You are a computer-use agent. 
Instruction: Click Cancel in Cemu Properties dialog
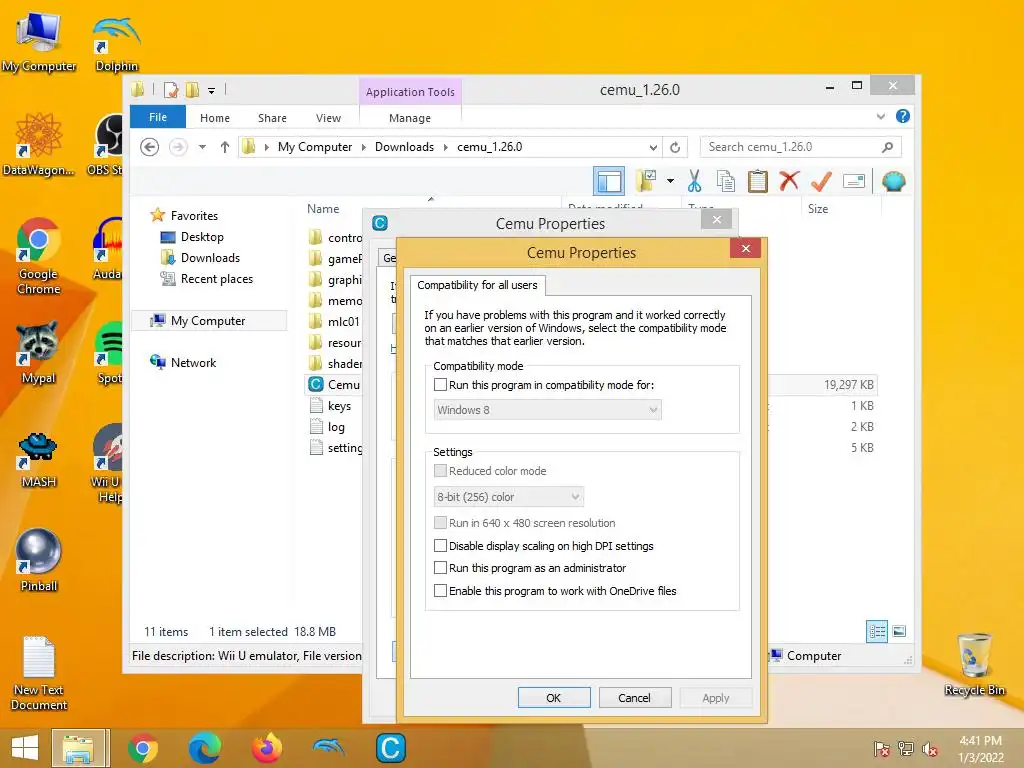pos(634,697)
